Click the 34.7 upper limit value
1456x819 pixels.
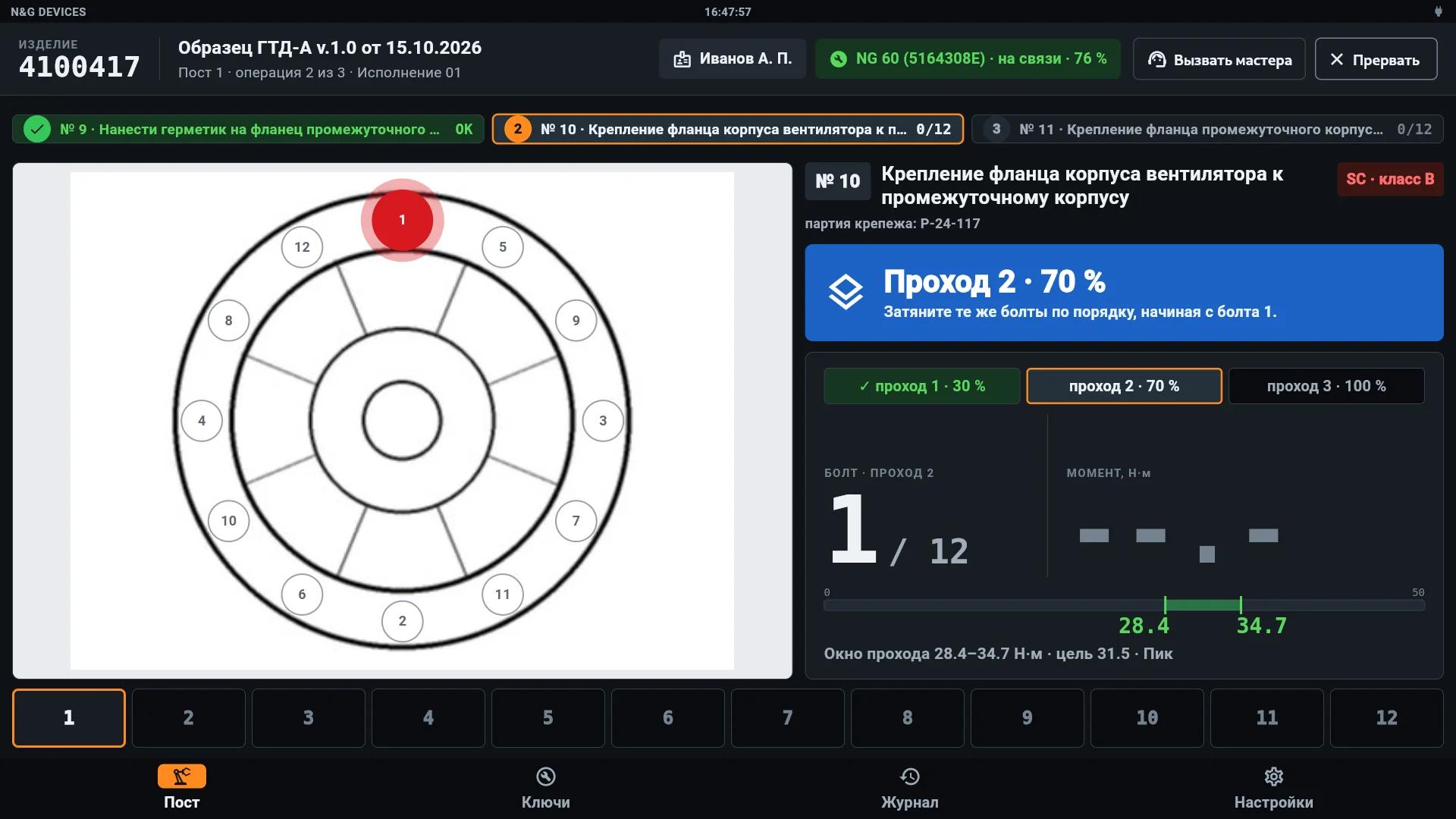coord(1262,626)
